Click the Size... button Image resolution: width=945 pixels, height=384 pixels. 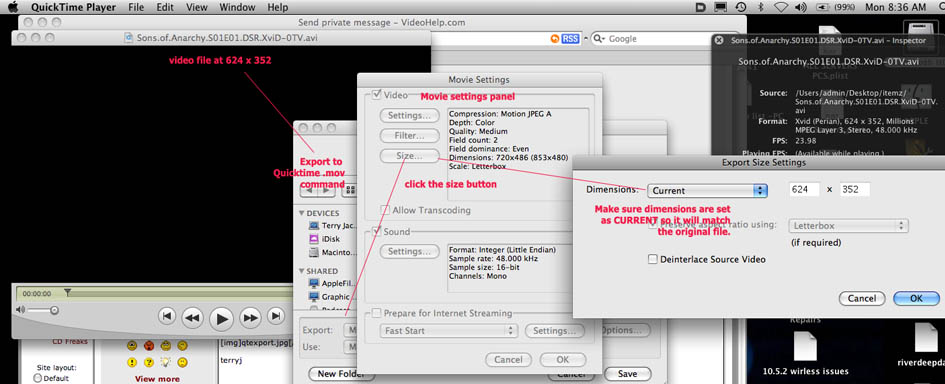[409, 156]
